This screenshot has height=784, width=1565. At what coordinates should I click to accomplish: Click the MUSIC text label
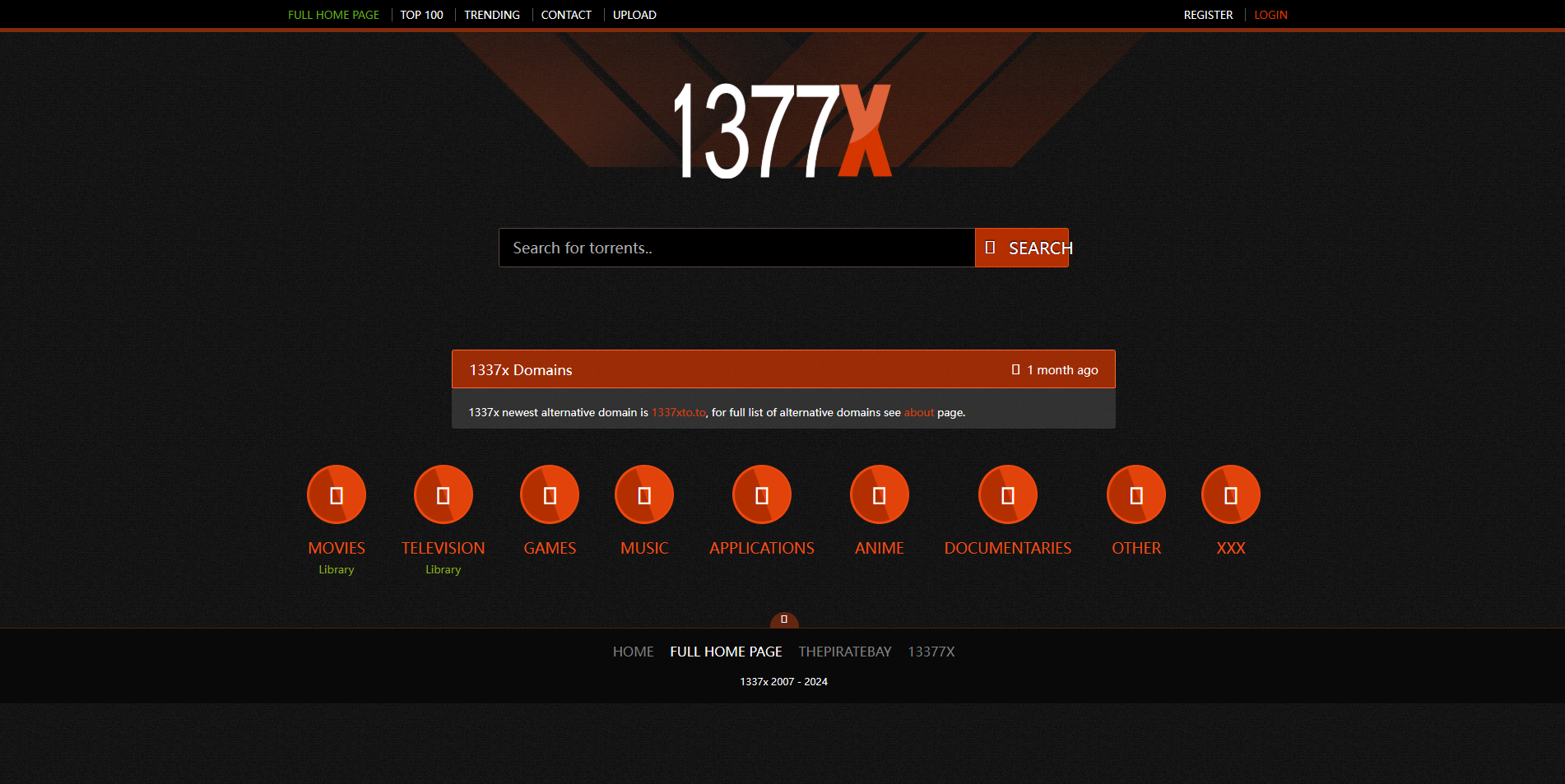coord(644,548)
